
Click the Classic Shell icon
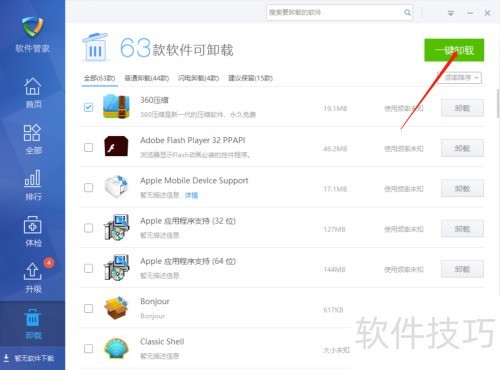pyautogui.click(x=116, y=348)
